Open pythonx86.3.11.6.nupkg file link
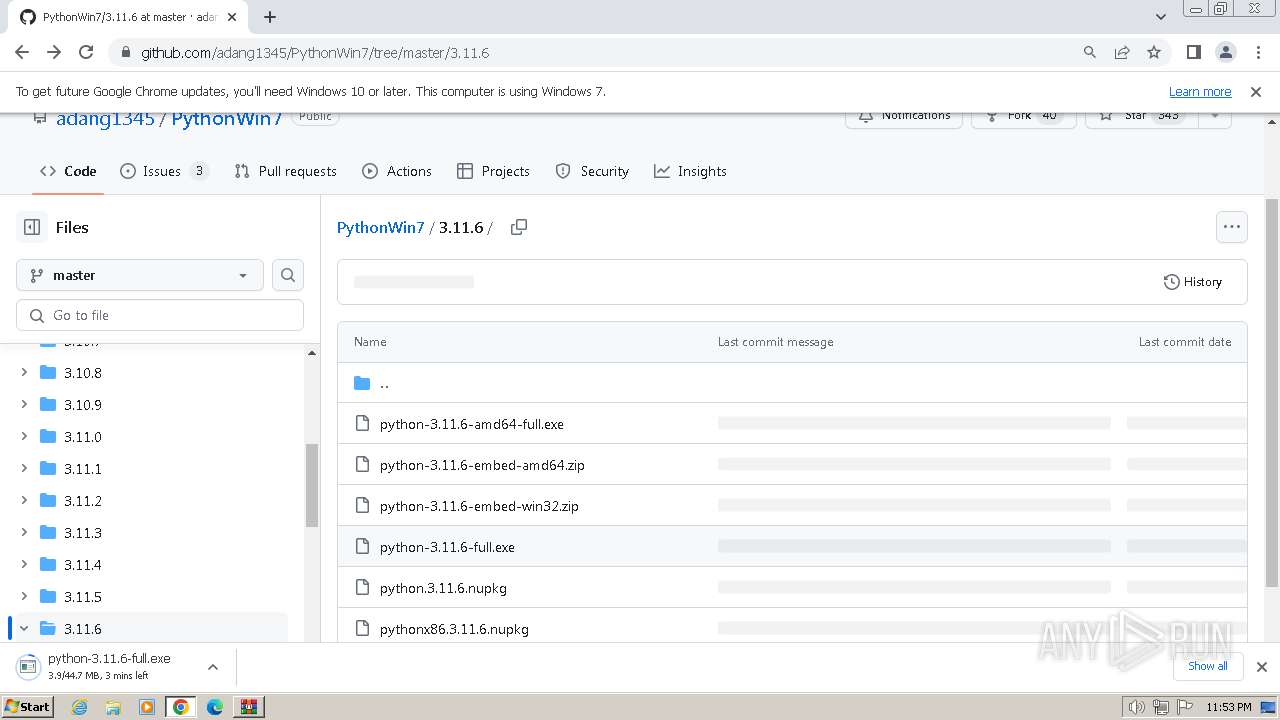Viewport: 1280px width, 720px height. tap(454, 629)
